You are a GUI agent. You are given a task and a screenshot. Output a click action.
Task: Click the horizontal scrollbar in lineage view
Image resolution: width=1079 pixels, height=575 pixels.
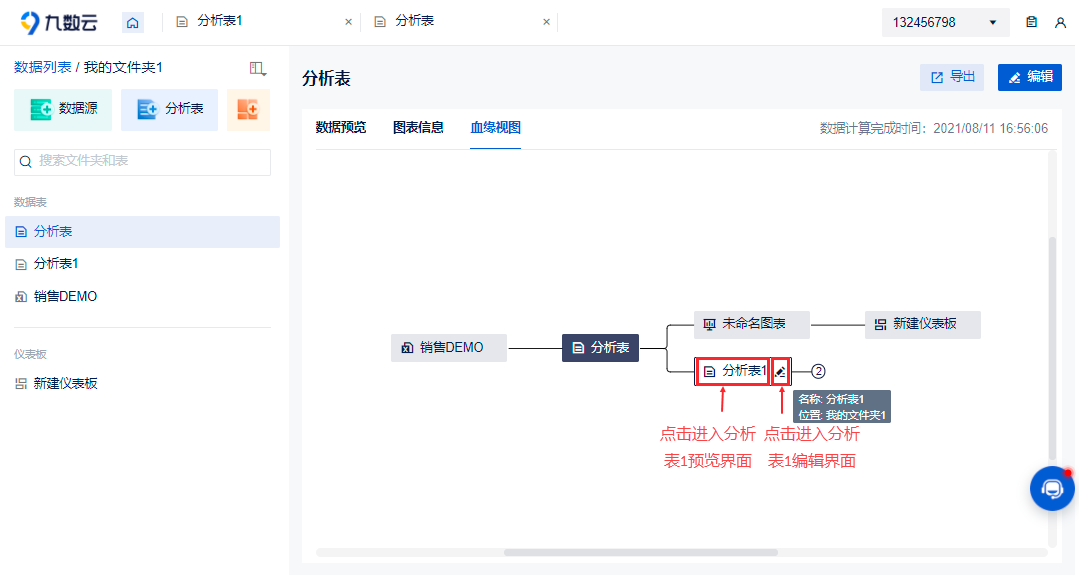641,552
